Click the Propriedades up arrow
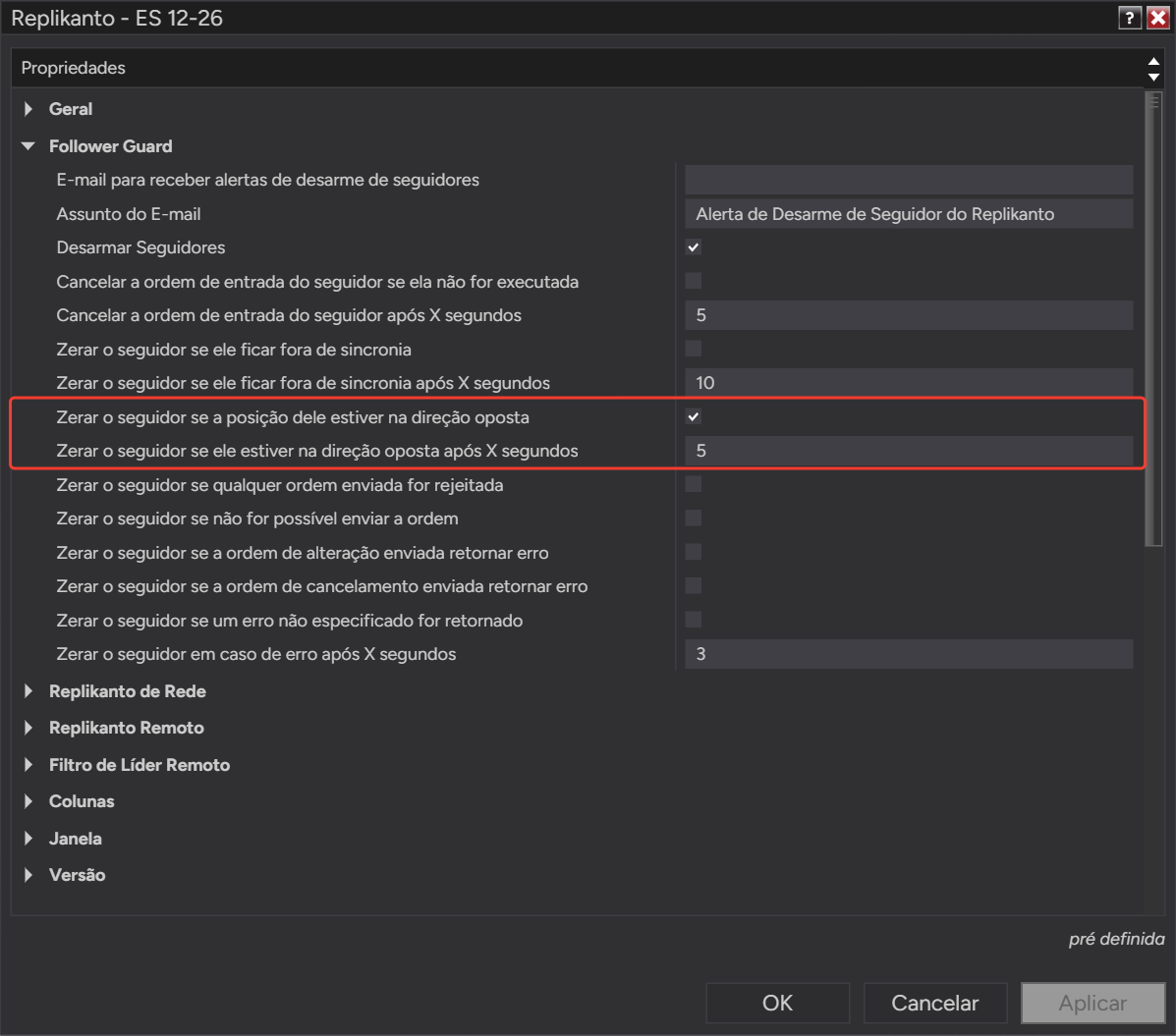This screenshot has width=1176, height=1036. pos(1153,62)
